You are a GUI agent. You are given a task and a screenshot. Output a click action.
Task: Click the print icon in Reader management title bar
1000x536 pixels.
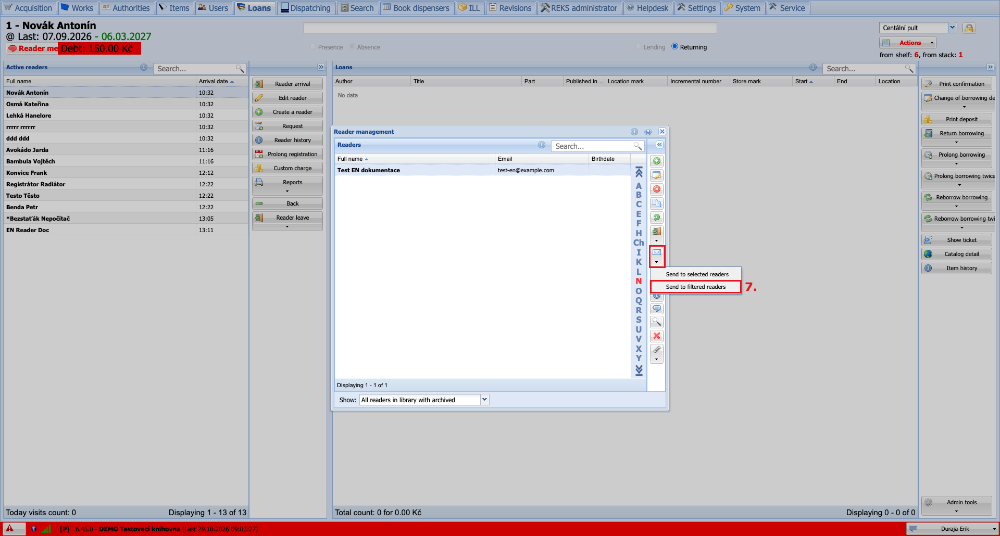click(647, 131)
